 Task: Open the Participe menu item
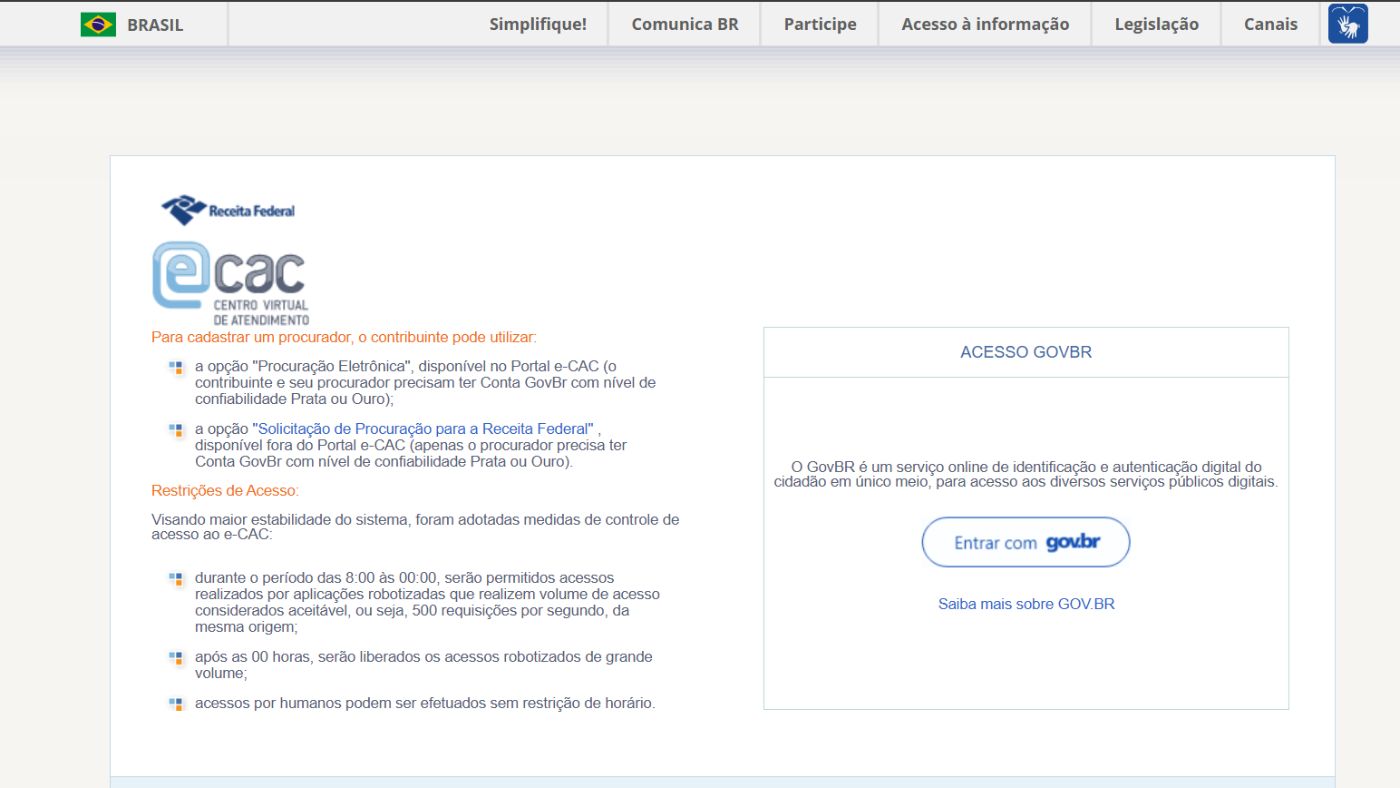(x=820, y=24)
